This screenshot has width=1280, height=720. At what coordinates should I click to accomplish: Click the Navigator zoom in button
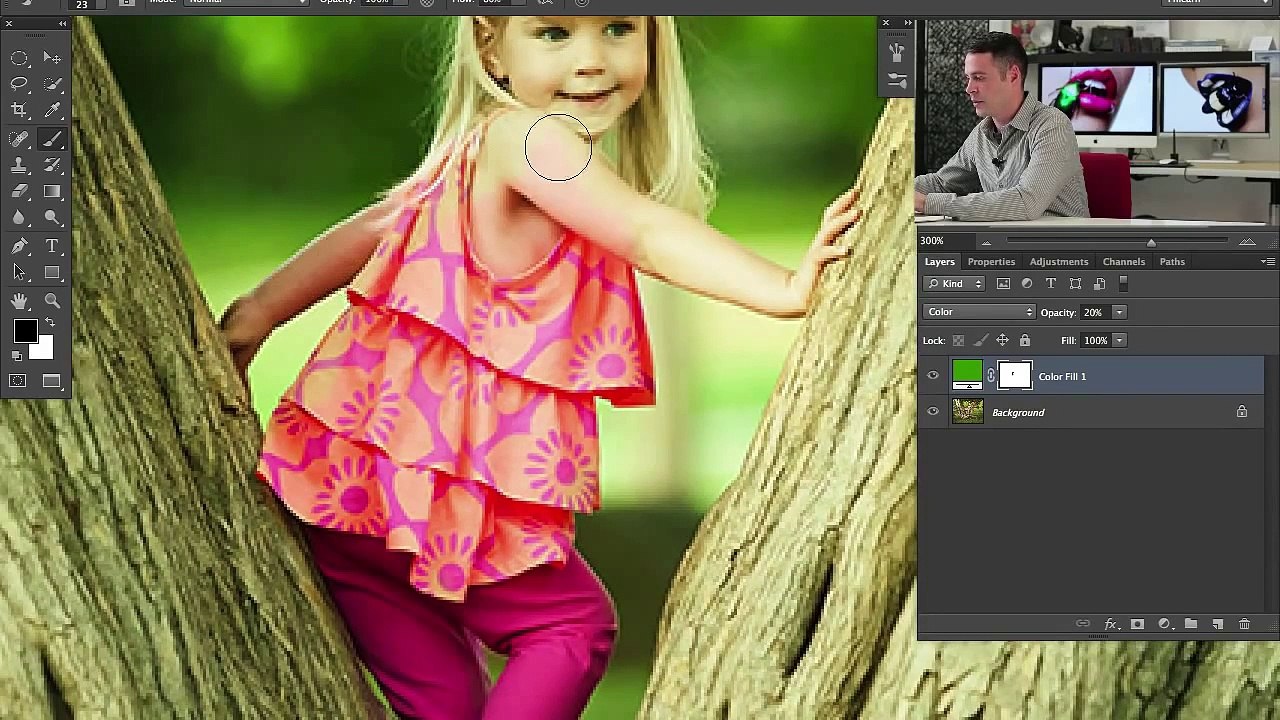[x=1247, y=242]
